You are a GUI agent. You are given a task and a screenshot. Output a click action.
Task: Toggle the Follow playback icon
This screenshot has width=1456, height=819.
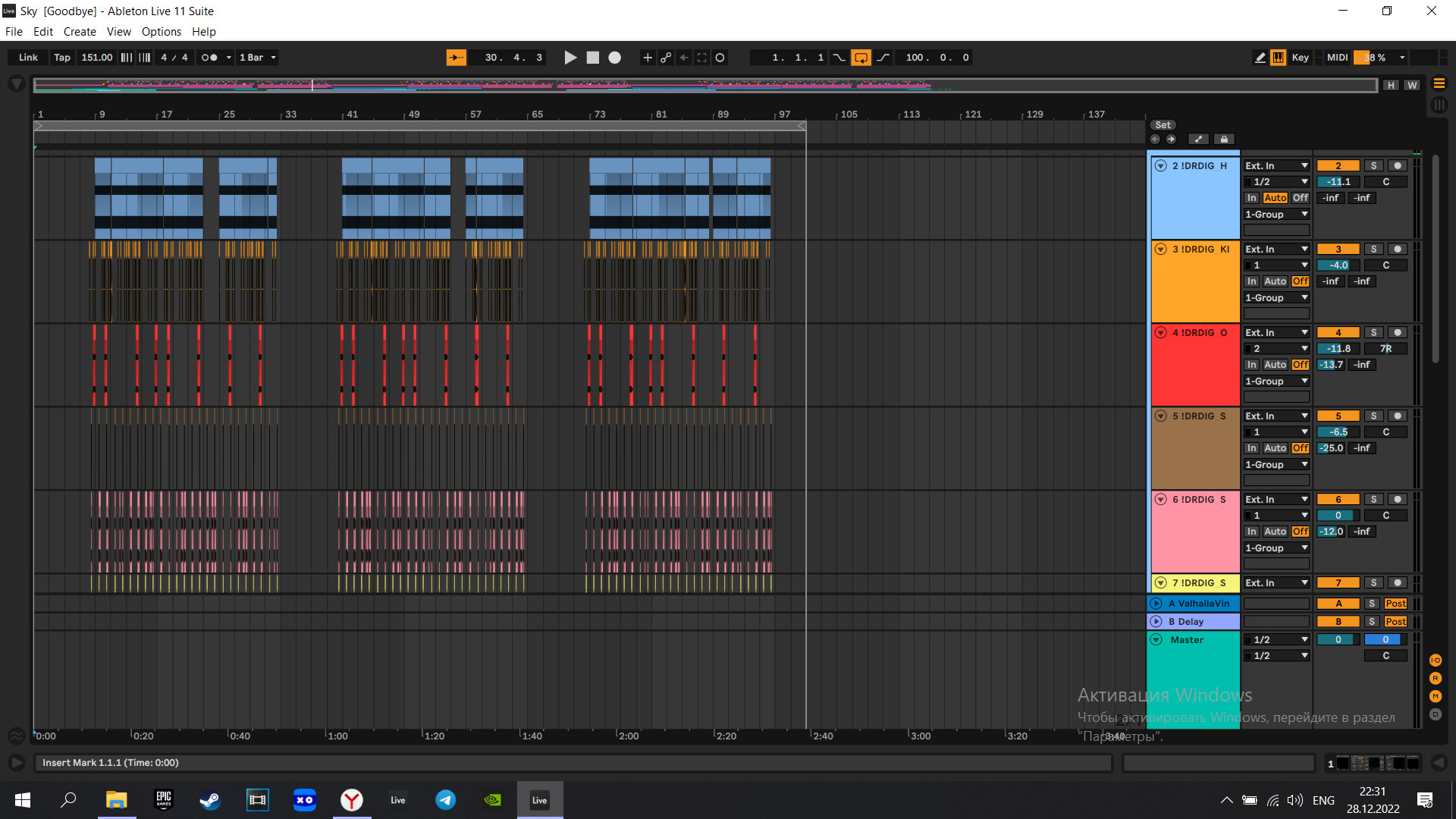tap(457, 58)
